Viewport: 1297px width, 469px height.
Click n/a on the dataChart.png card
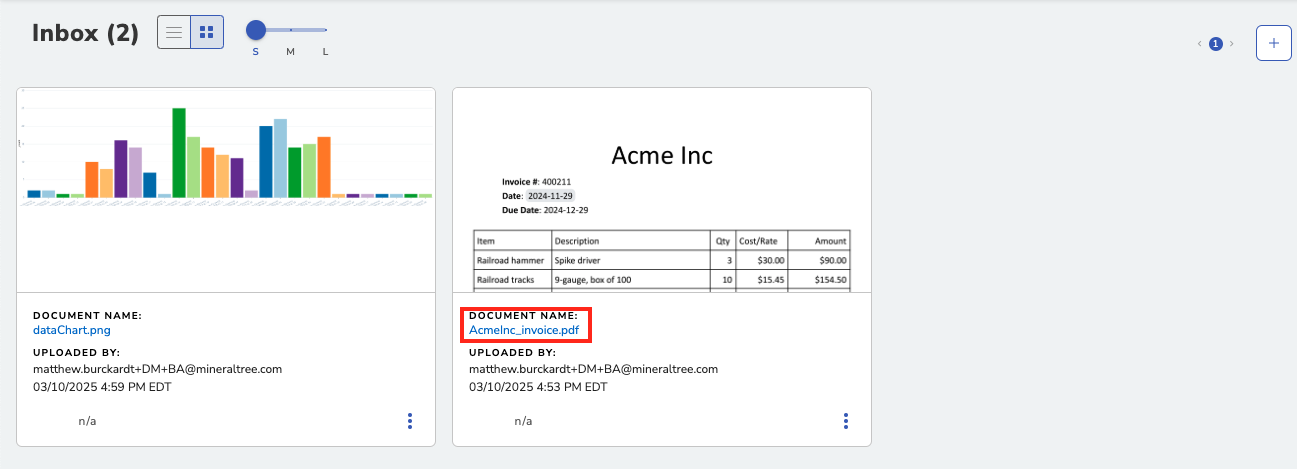point(88,421)
